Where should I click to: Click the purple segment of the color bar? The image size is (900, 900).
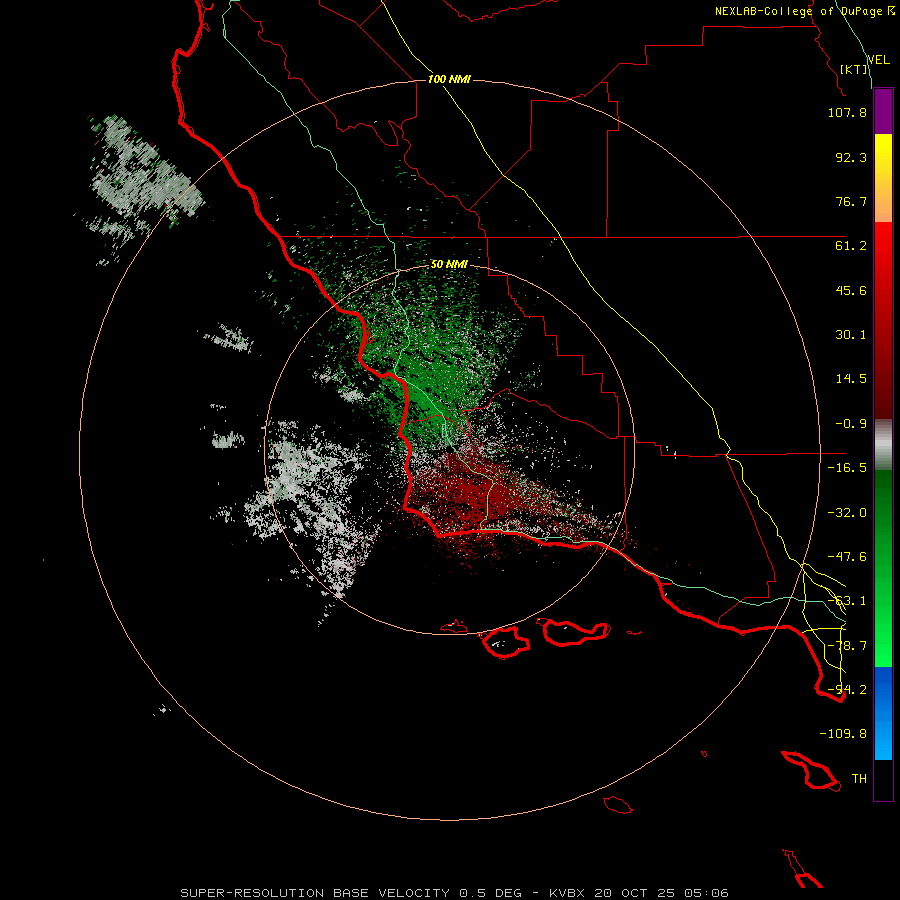pos(883,112)
